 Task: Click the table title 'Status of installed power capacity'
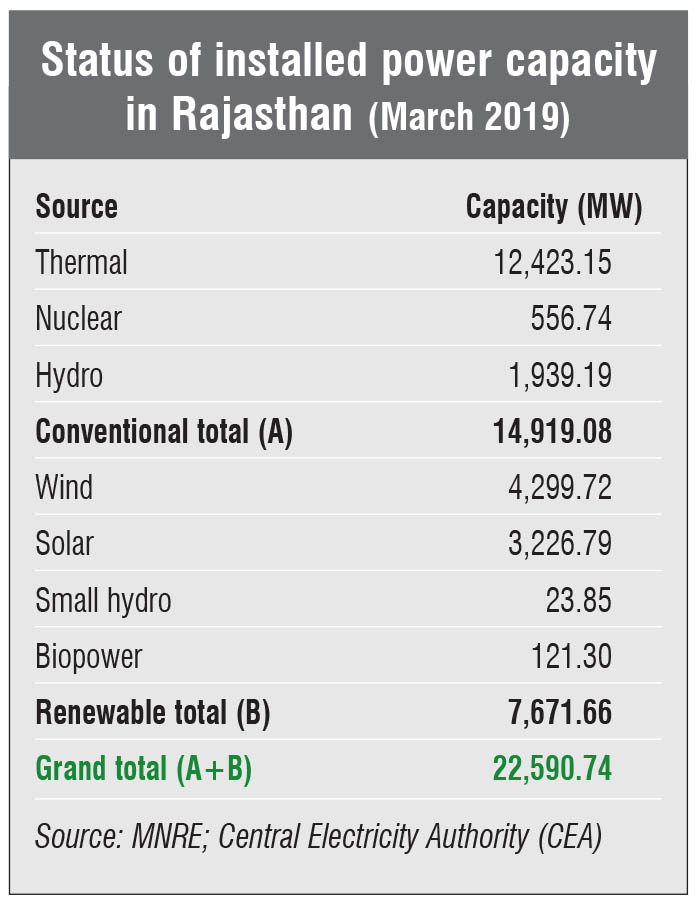[348, 63]
